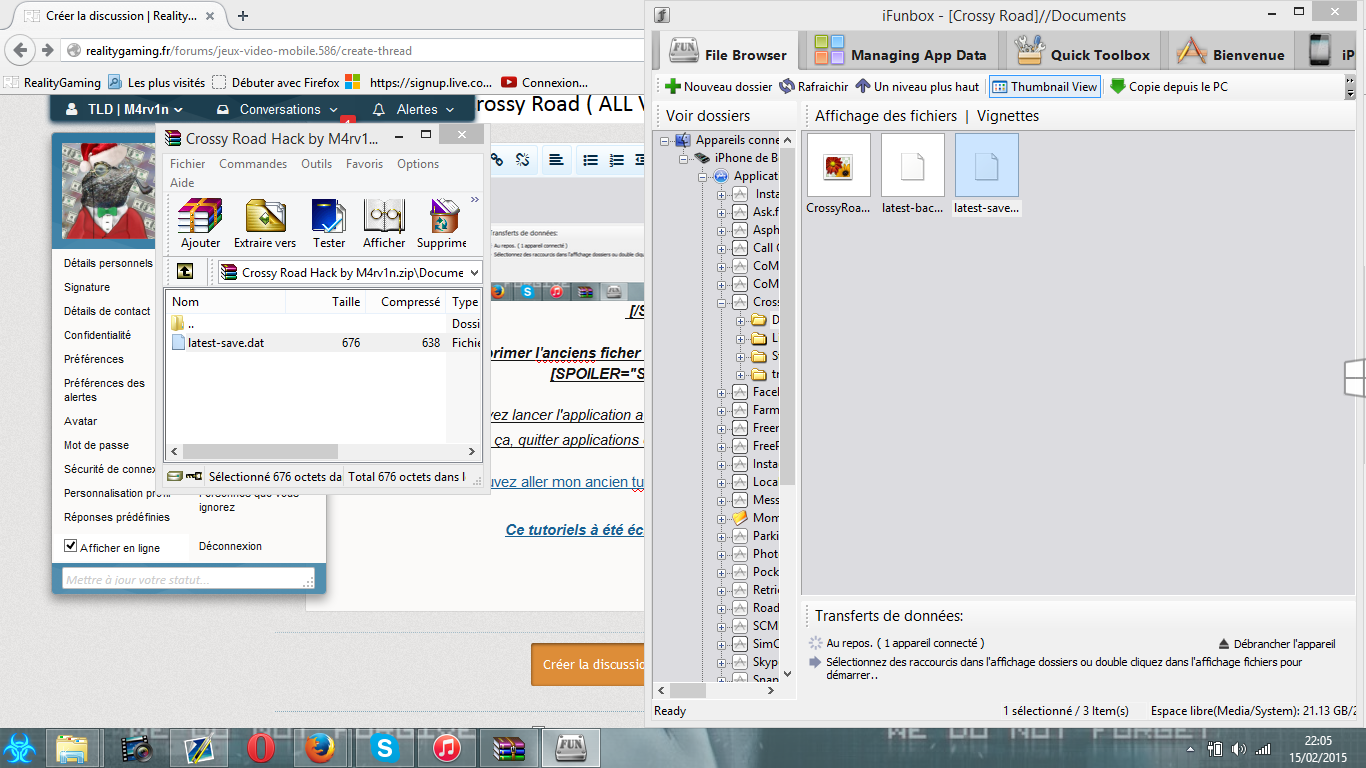Screen dimensions: 1366x768
Task: Click the forum editor numbered list icon
Action: point(616,160)
